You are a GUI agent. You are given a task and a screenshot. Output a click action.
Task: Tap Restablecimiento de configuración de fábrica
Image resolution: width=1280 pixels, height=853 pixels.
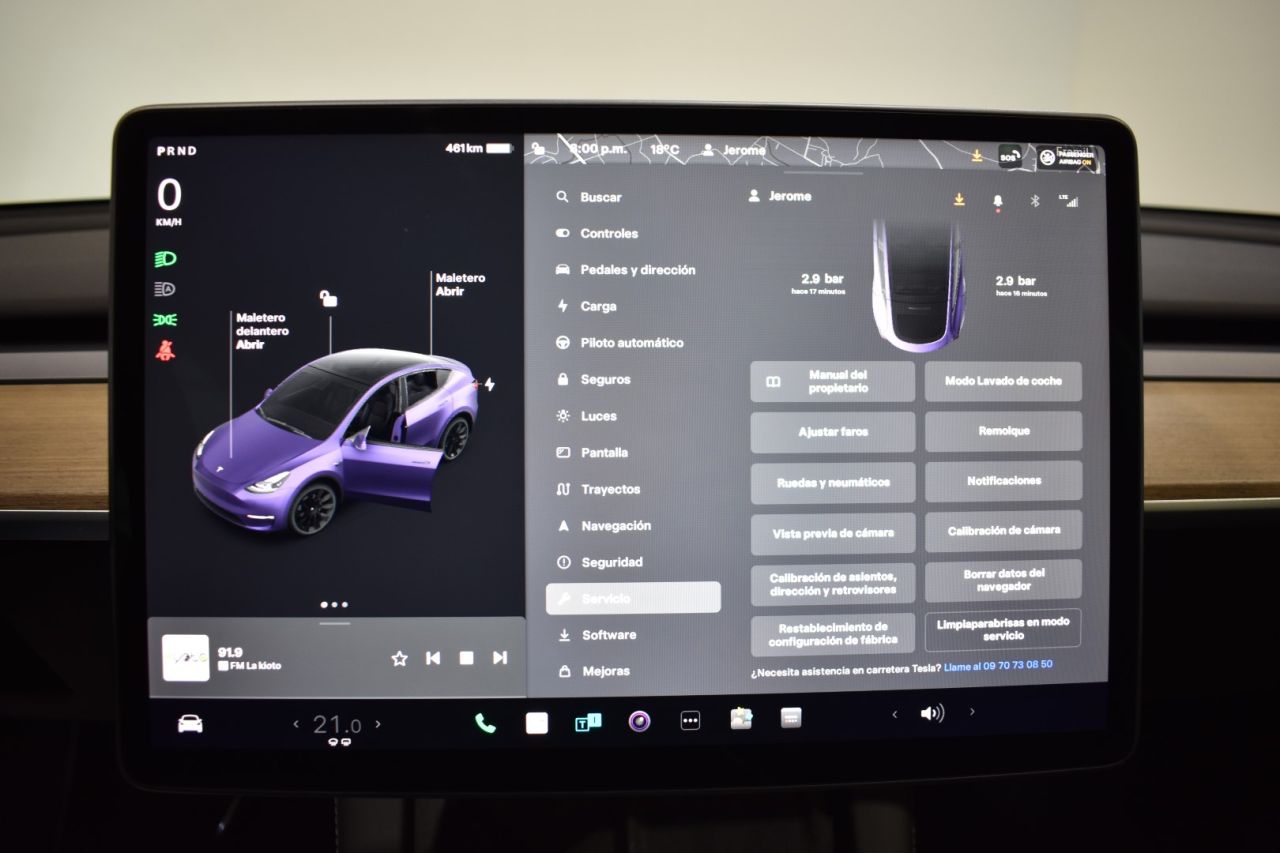pyautogui.click(x=832, y=634)
